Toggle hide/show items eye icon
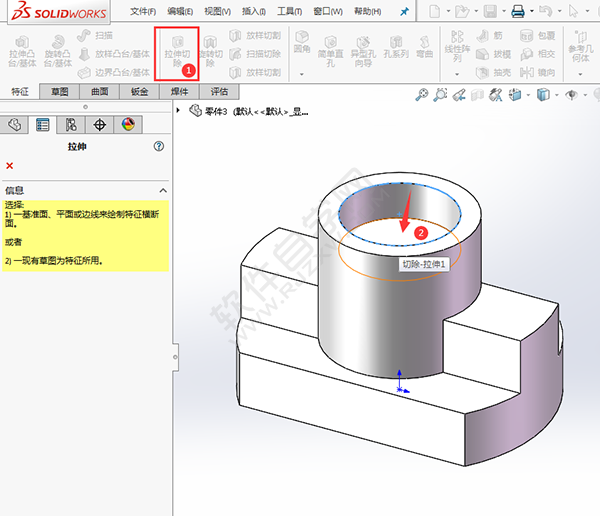This screenshot has height=516, width=600. [x=571, y=95]
